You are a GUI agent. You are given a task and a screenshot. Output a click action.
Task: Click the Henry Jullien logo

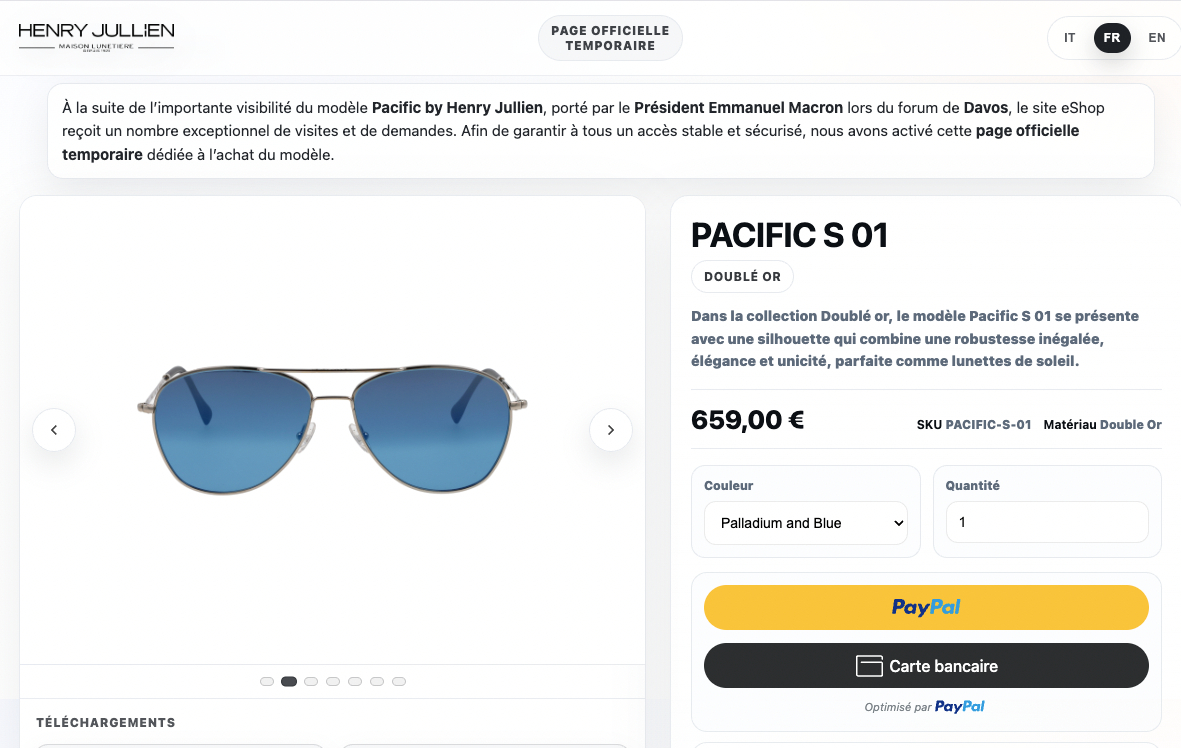(96, 37)
